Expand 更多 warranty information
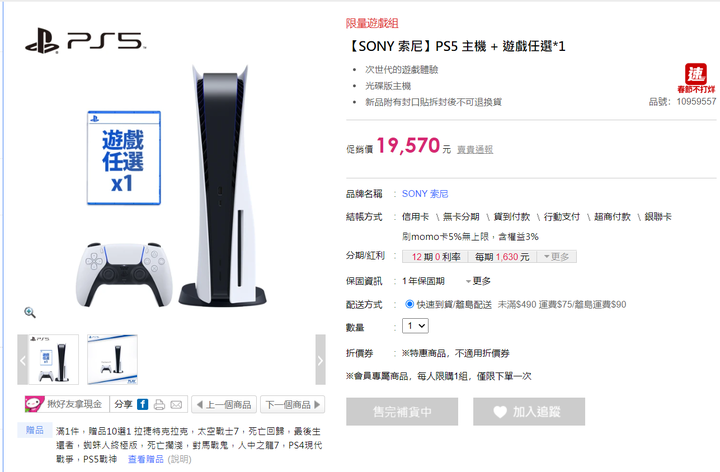This screenshot has width=720, height=472. point(478,281)
